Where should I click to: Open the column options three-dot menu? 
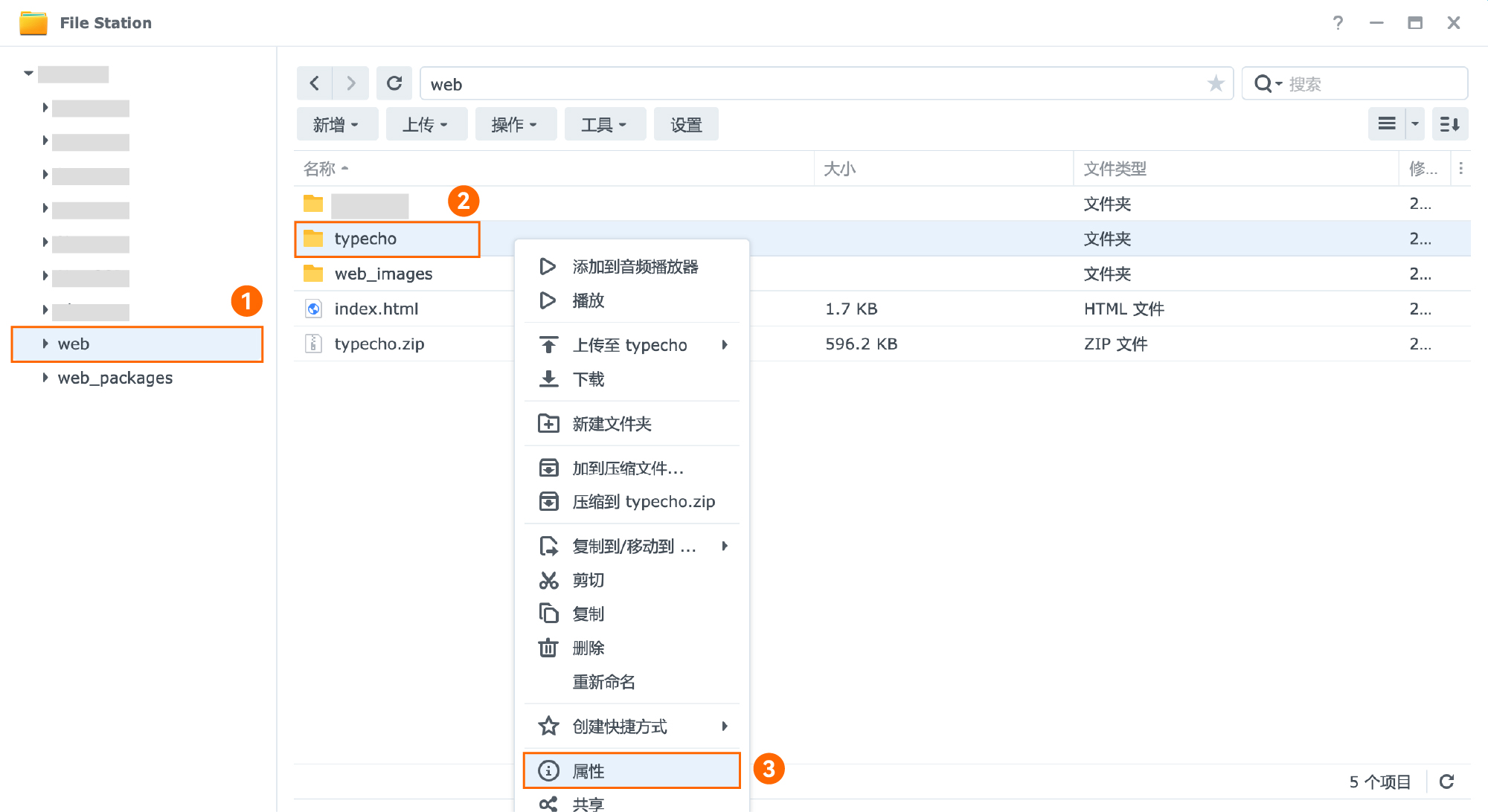point(1461,169)
